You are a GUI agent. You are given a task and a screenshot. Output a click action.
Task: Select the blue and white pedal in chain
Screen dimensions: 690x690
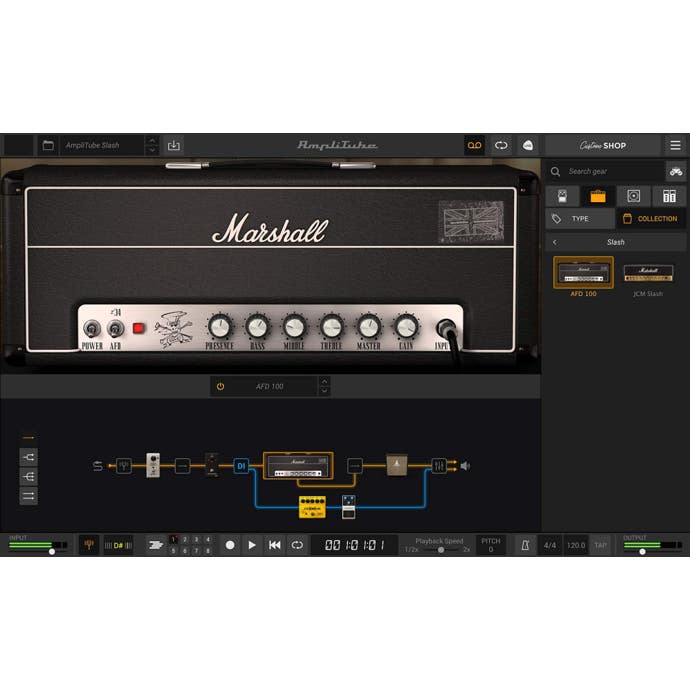[349, 507]
